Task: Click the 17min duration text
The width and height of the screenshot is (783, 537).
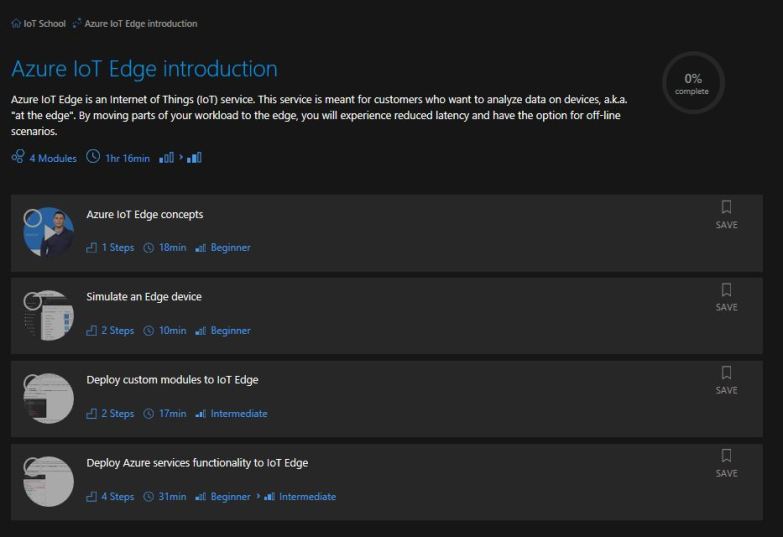Action: pos(172,414)
